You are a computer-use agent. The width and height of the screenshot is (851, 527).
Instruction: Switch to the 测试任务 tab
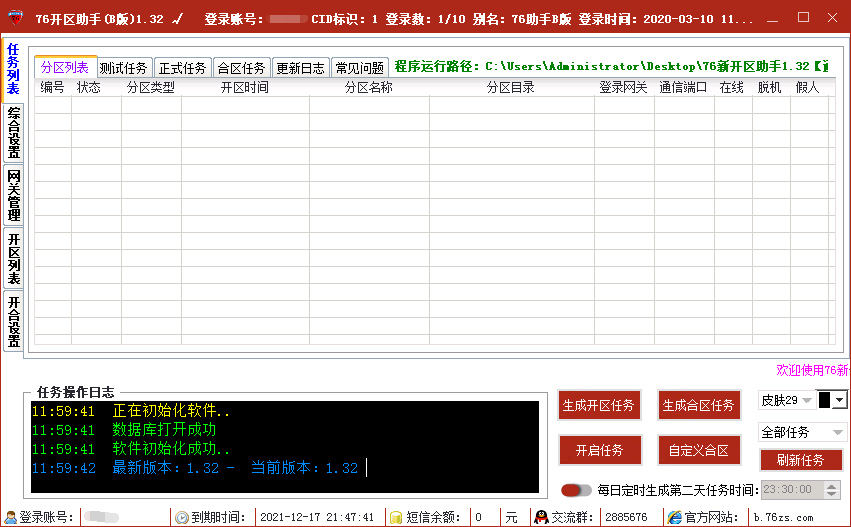point(124,68)
